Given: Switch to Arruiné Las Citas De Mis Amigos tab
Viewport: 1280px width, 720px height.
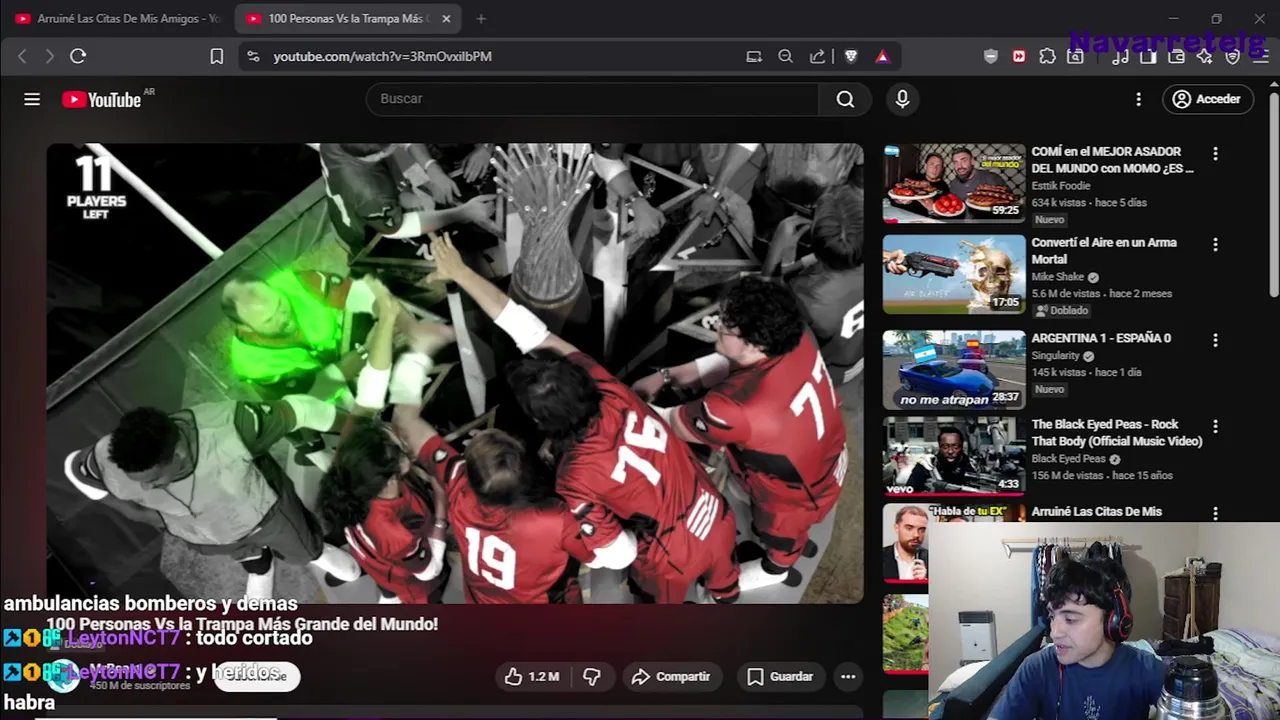Looking at the screenshot, I should (118, 19).
